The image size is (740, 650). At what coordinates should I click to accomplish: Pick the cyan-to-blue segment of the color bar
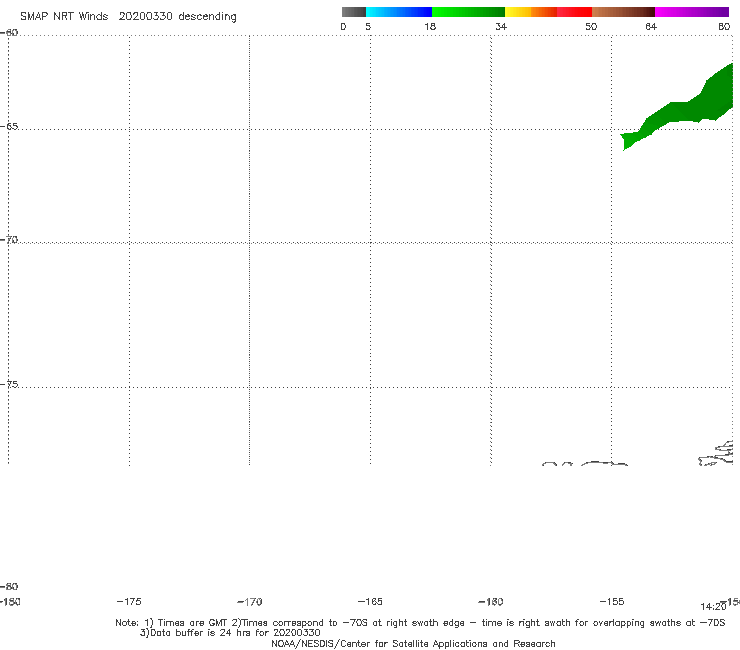[x=399, y=12]
